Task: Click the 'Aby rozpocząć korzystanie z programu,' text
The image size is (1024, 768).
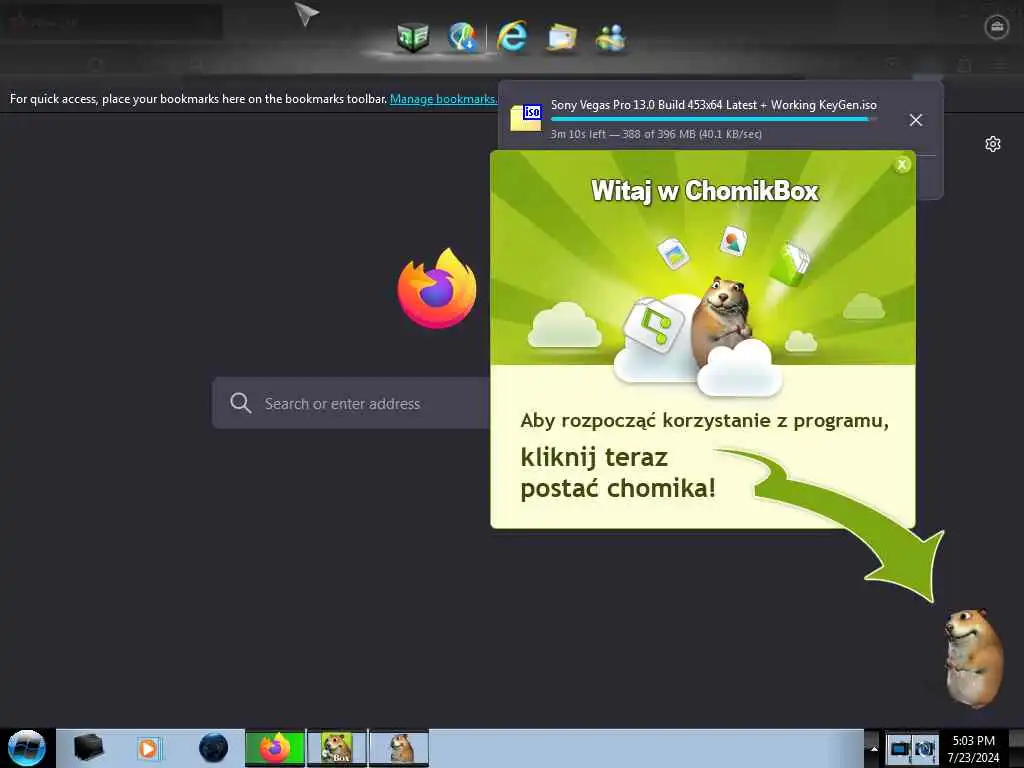Action: [705, 421]
